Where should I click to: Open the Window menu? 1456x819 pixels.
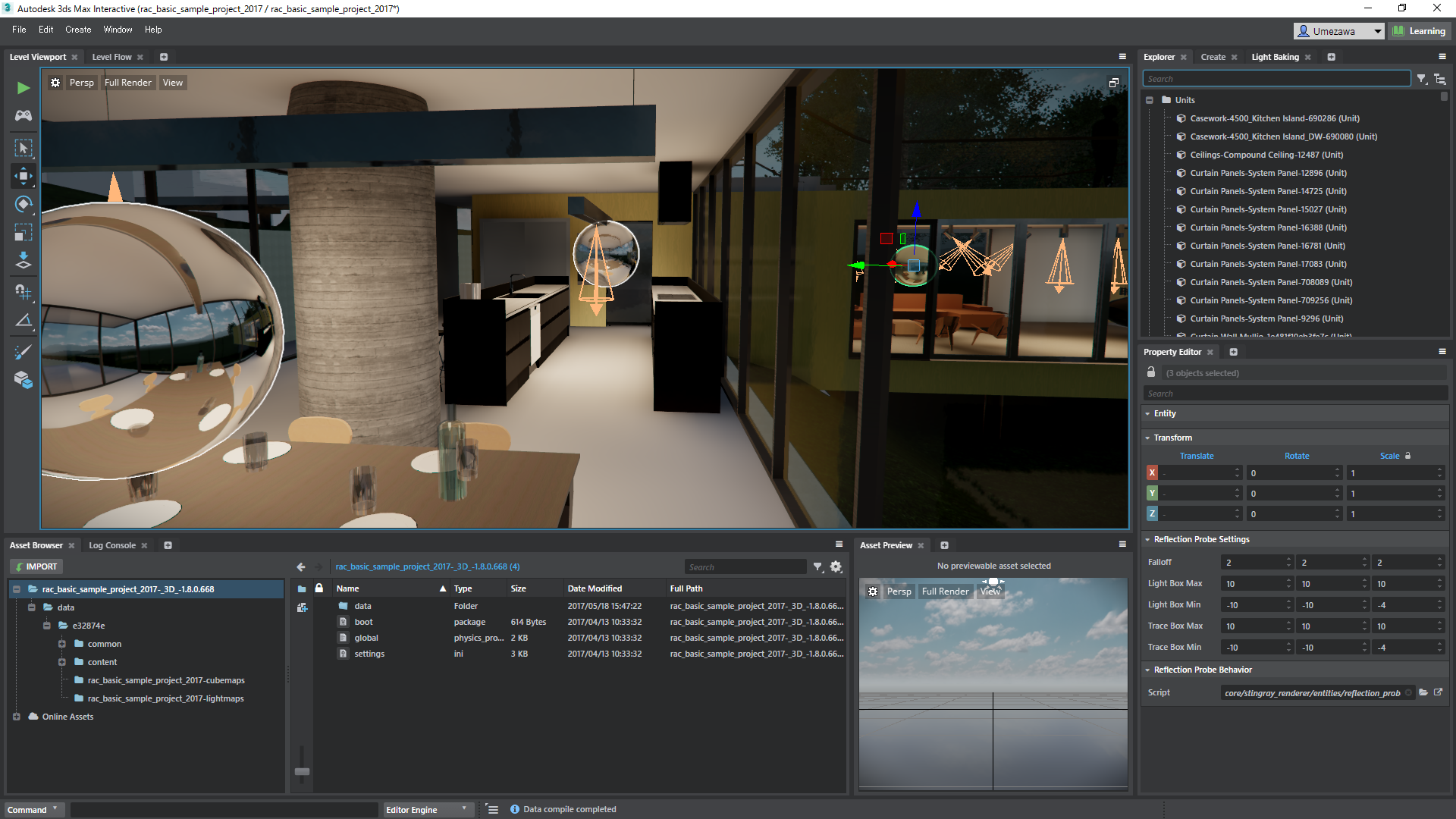click(118, 30)
